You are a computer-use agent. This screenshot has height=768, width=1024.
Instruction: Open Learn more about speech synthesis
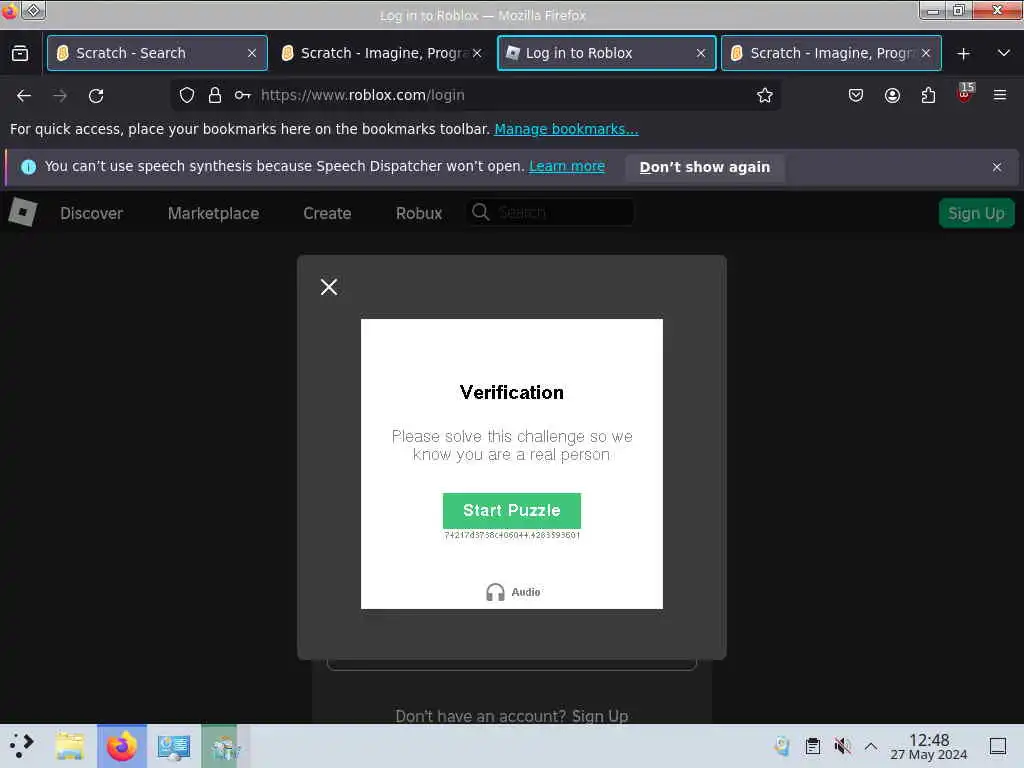pyautogui.click(x=567, y=167)
